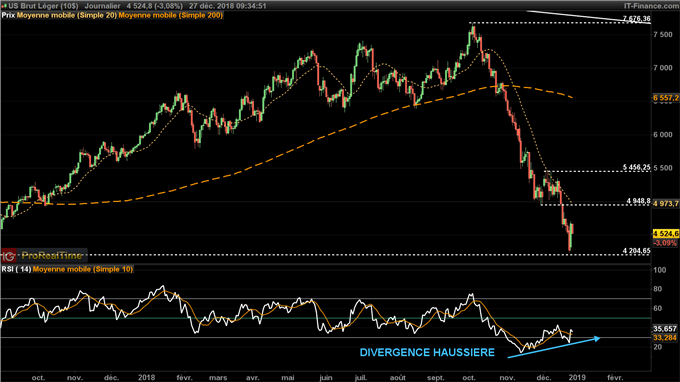Select the 2019 label on the time axis
Viewport: 680px width, 382px height.
[577, 378]
